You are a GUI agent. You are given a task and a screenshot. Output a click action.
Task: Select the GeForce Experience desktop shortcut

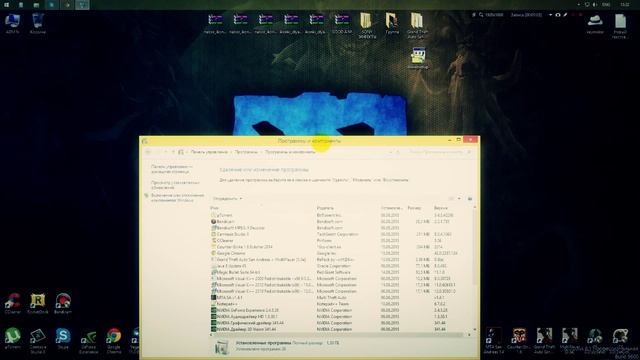[x=89, y=340]
